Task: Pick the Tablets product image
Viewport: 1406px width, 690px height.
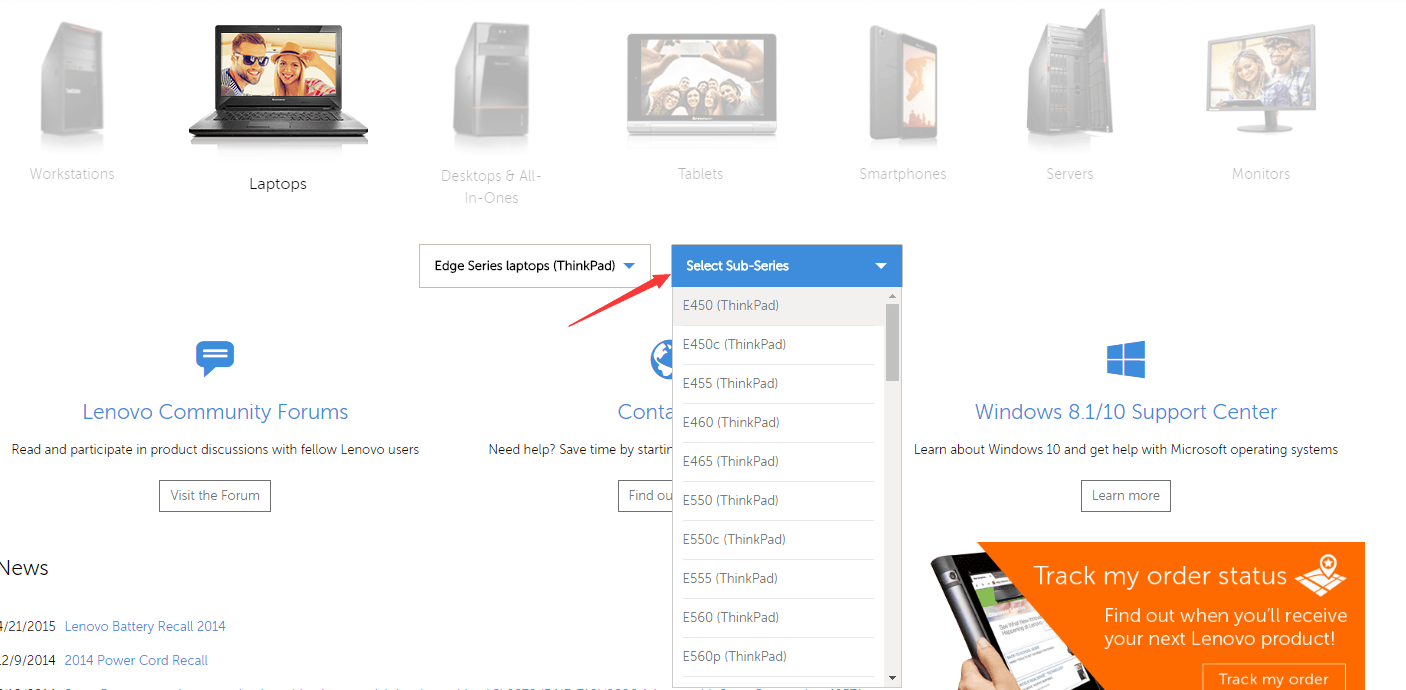Action: click(x=700, y=84)
